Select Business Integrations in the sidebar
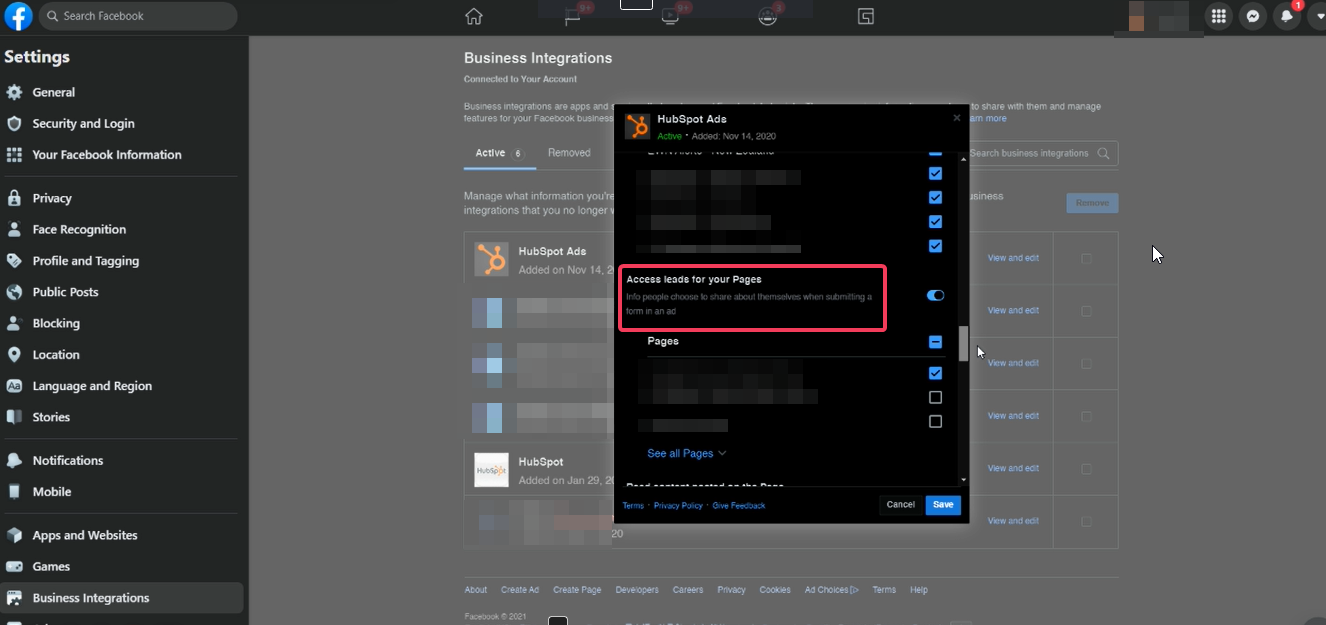 click(x=121, y=598)
